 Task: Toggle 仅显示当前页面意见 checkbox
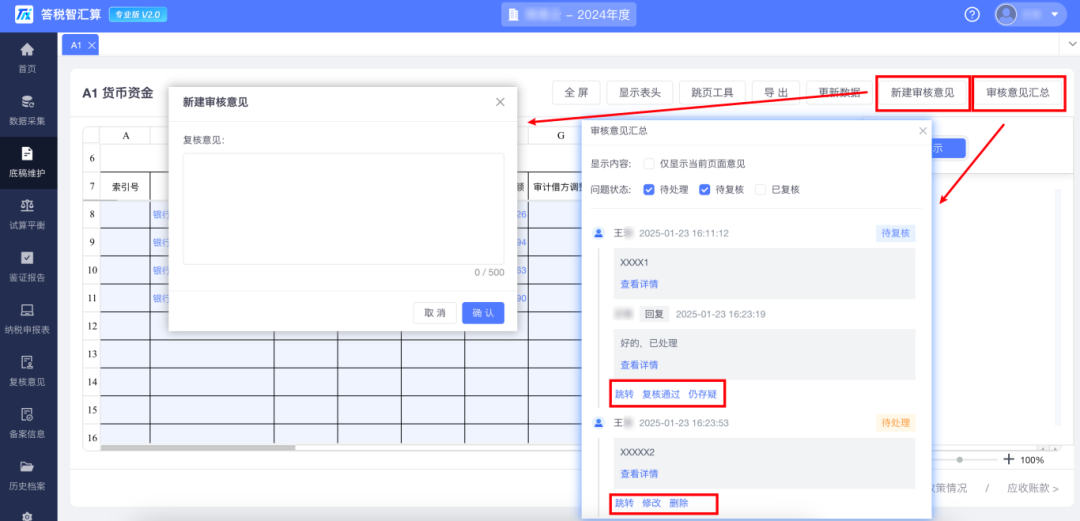[648, 164]
